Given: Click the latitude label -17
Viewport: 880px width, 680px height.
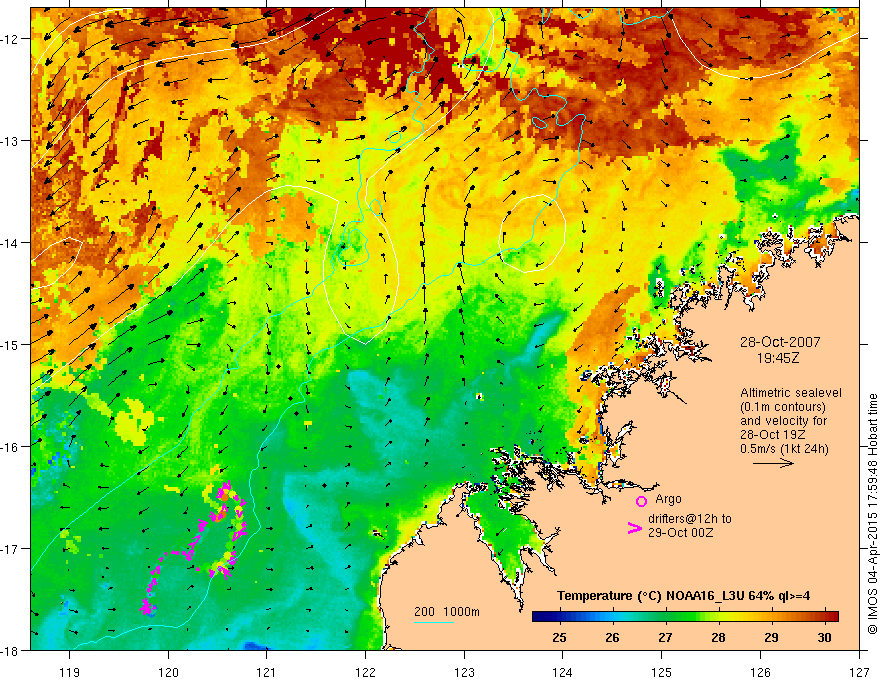Looking at the screenshot, I should point(11,549).
